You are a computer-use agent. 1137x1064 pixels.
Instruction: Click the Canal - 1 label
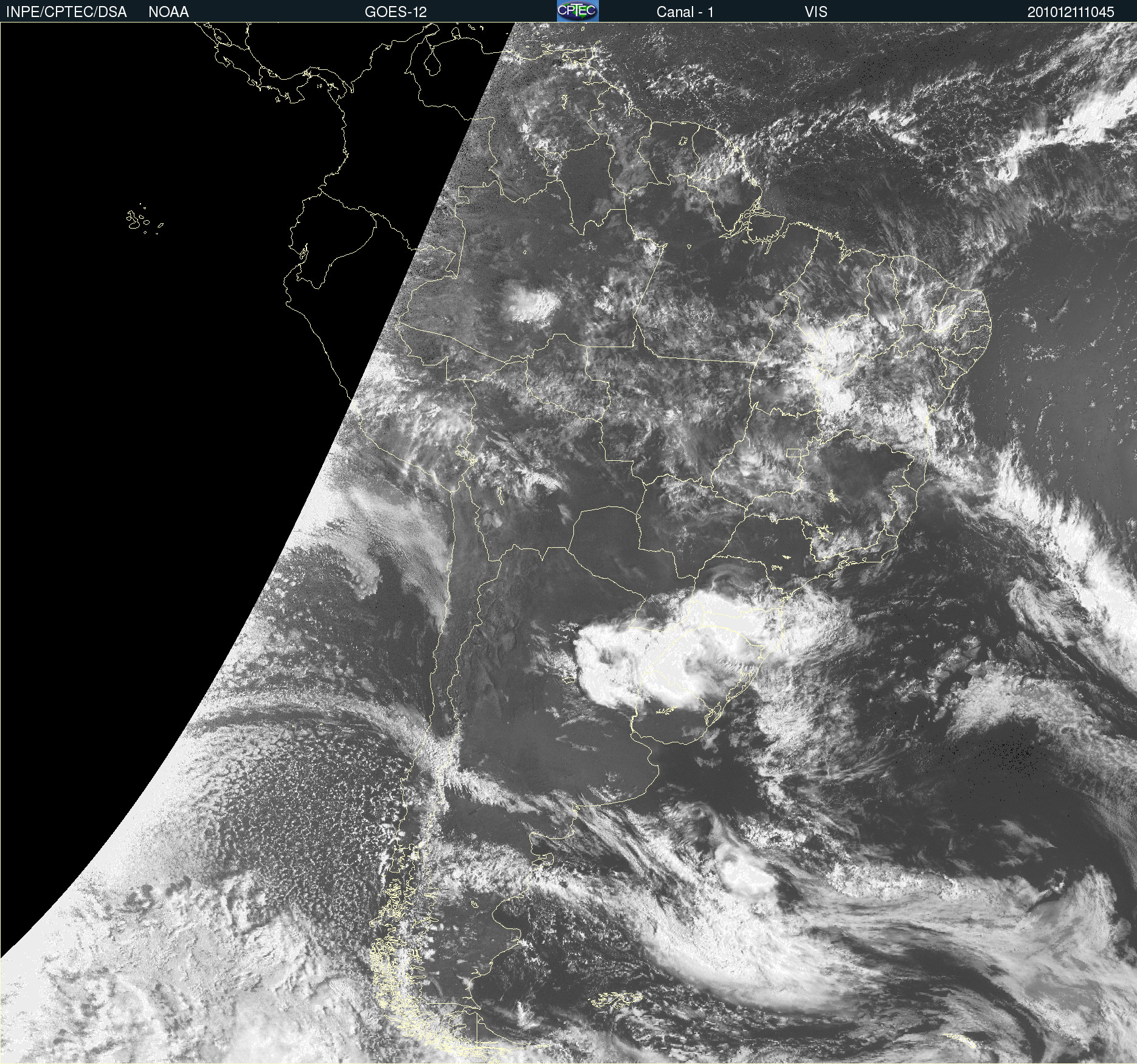coord(685,12)
